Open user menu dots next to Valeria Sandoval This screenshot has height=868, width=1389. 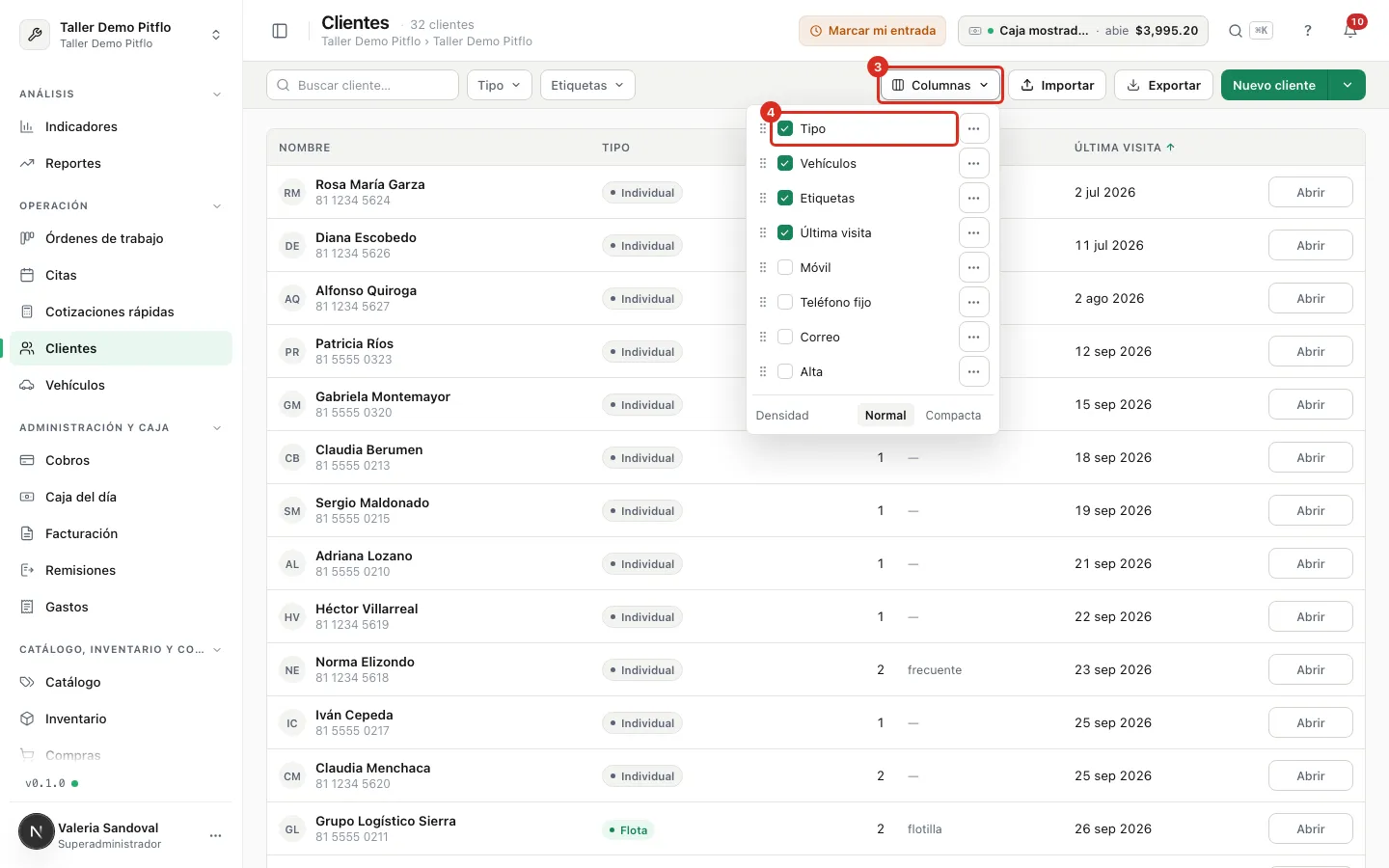click(216, 835)
